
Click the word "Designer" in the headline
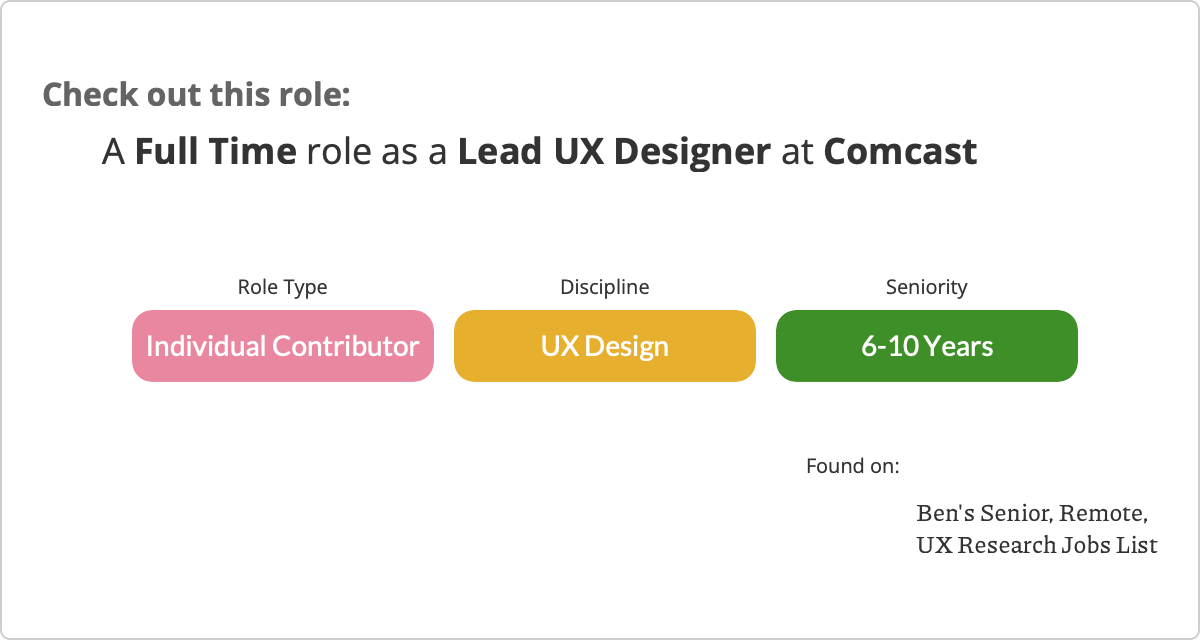point(692,152)
